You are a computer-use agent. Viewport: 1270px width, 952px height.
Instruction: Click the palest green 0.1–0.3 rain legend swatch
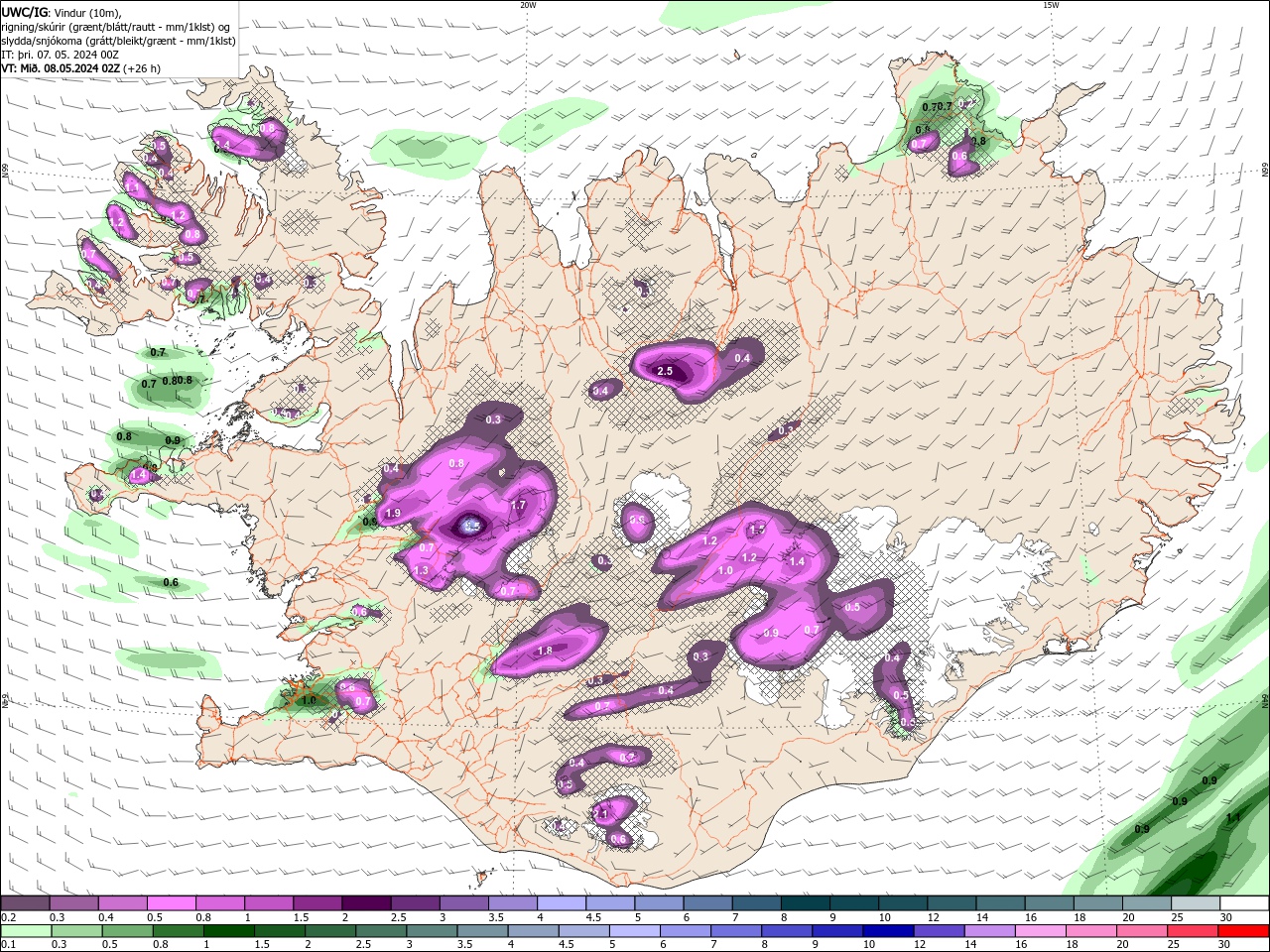click(26, 931)
